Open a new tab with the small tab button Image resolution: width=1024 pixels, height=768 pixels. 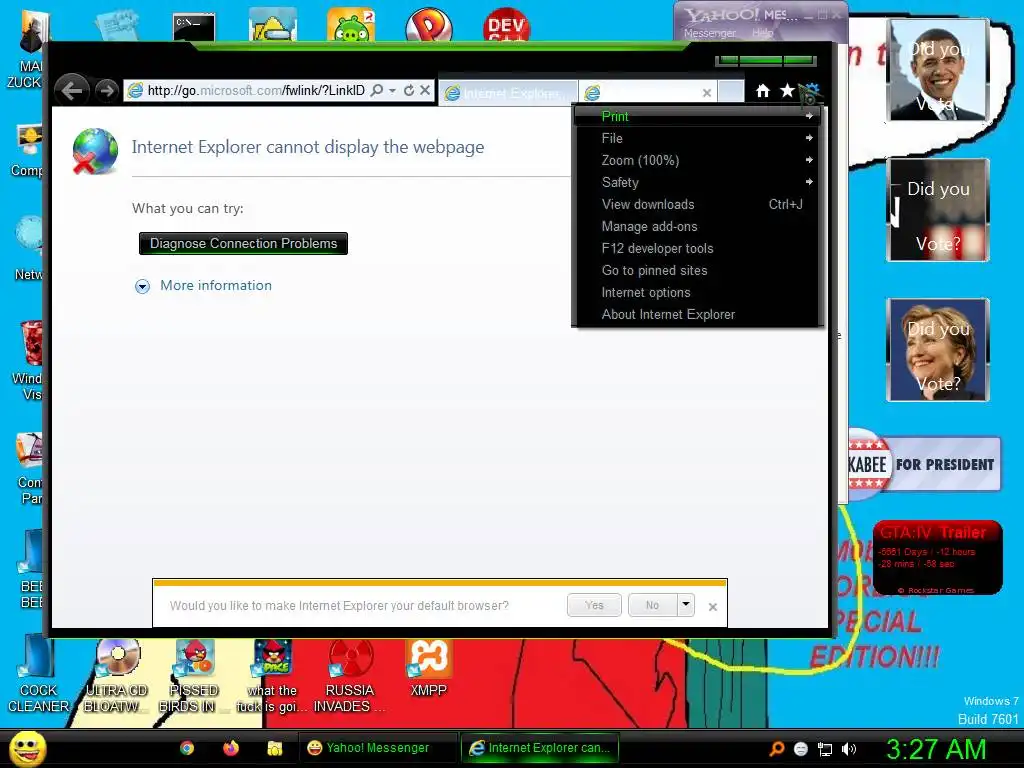pos(731,92)
